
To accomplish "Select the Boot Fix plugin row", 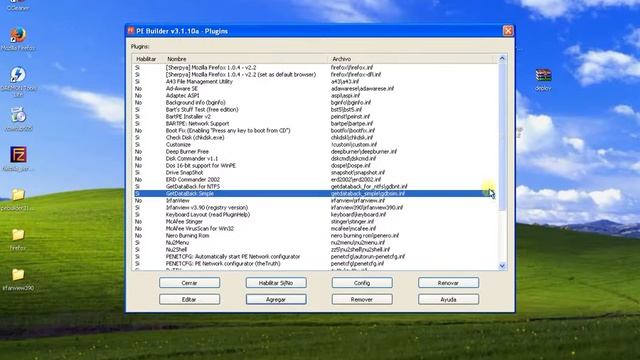I will pos(316,131).
